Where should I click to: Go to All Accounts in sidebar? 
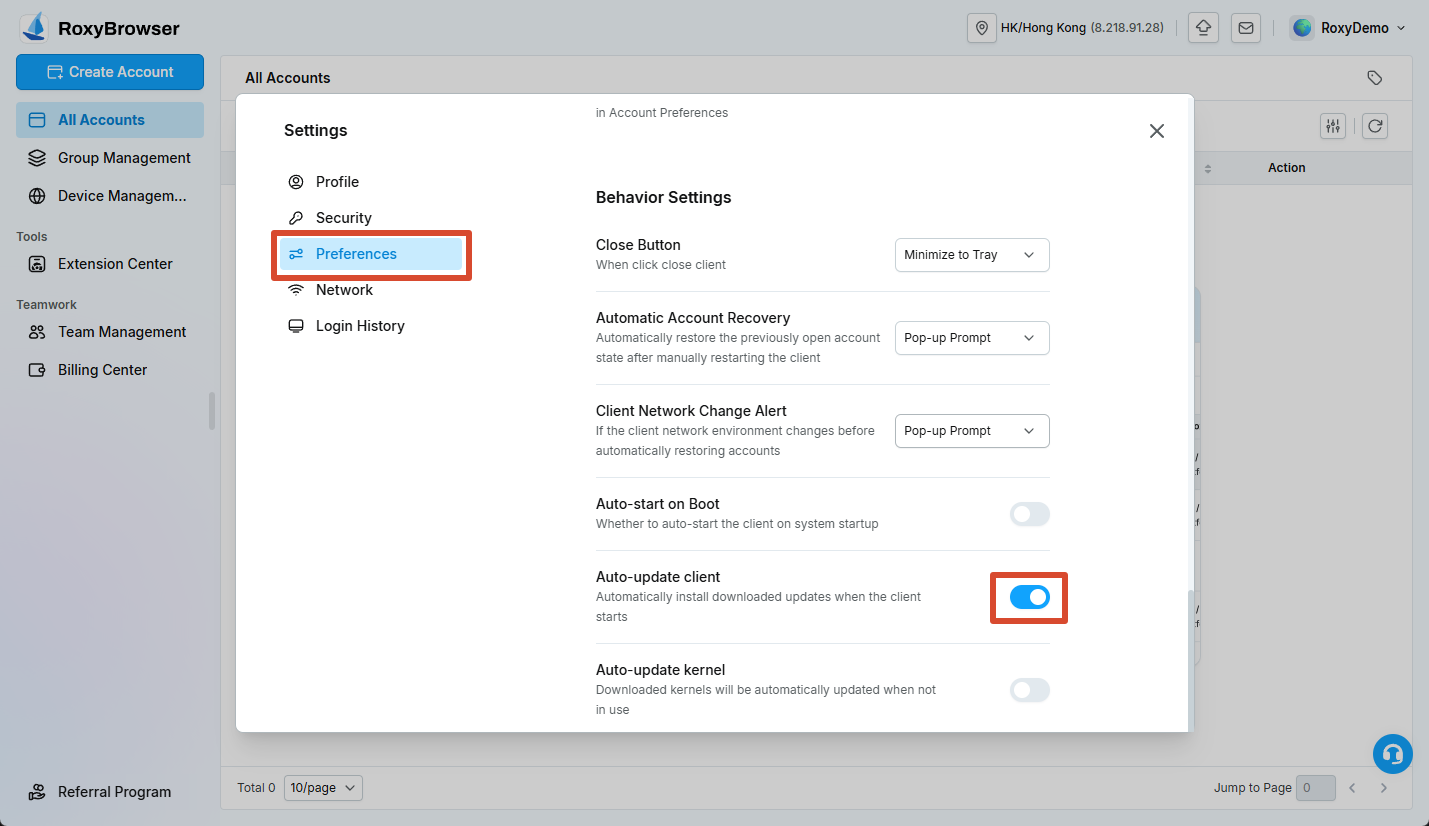110,120
